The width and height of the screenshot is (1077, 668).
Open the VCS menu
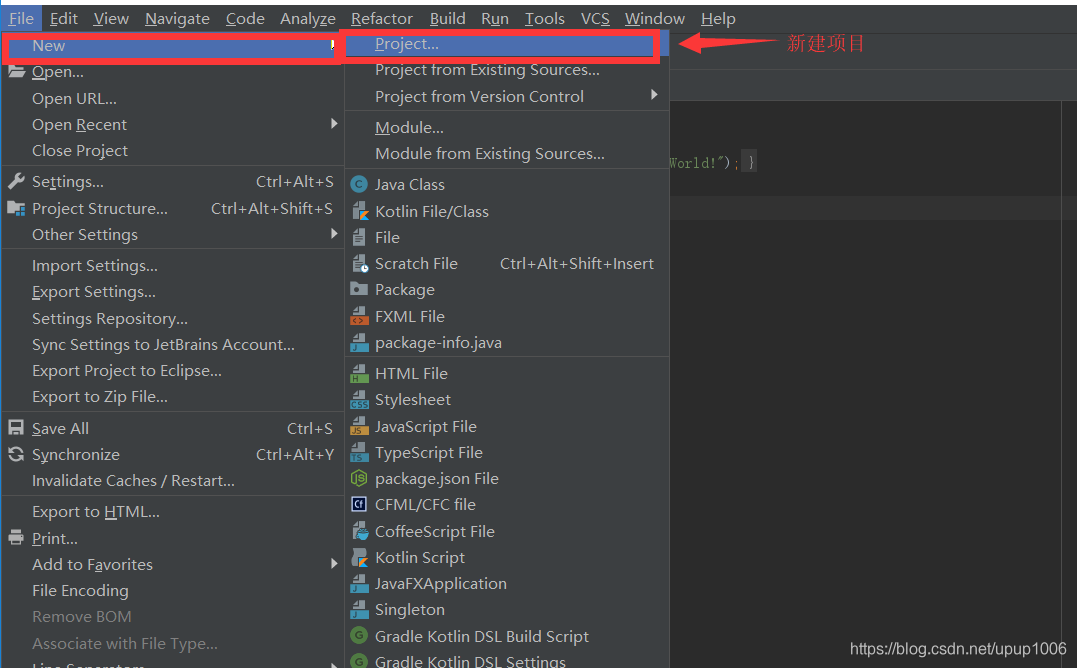point(595,18)
